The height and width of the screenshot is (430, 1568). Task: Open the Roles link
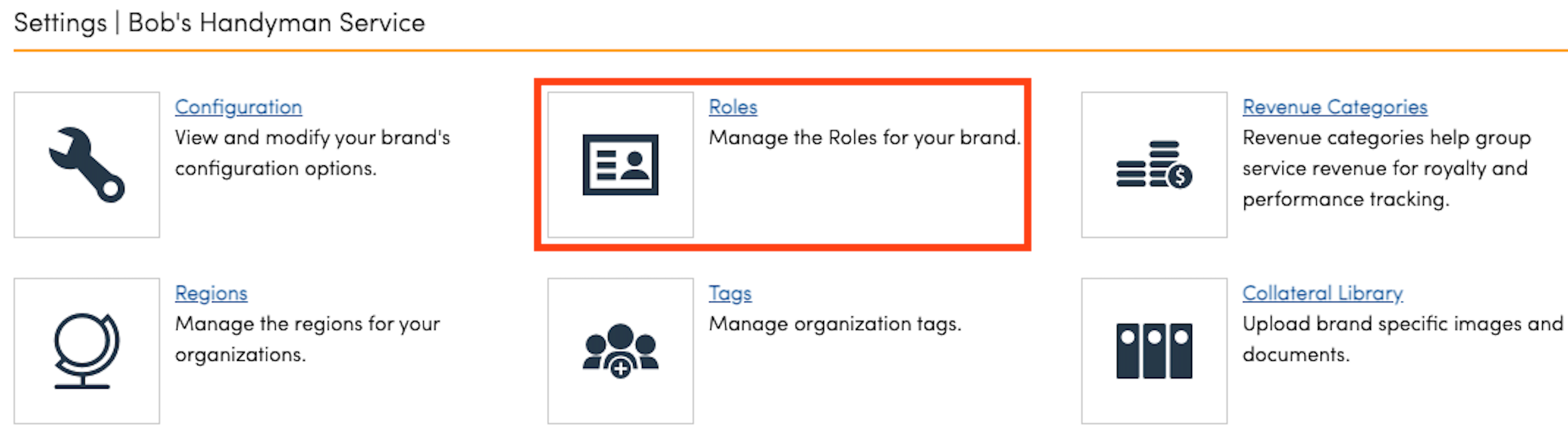(x=733, y=107)
